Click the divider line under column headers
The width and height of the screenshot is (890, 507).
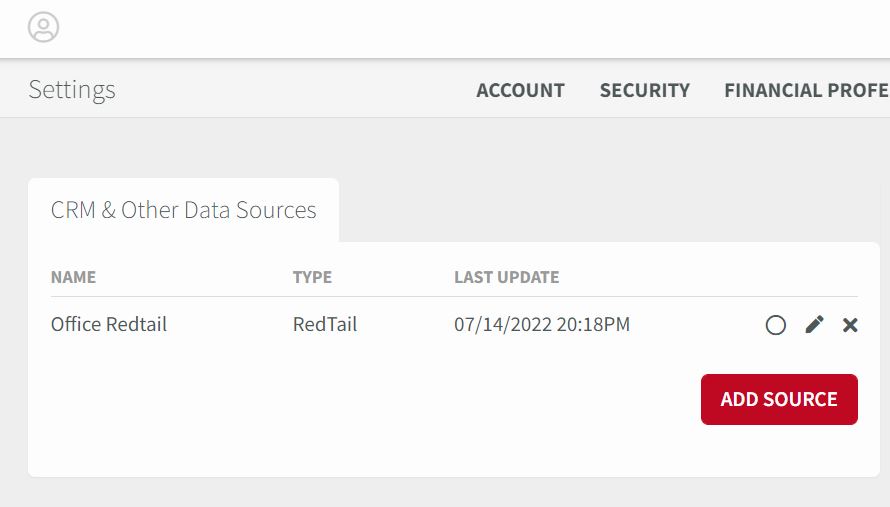coord(454,296)
